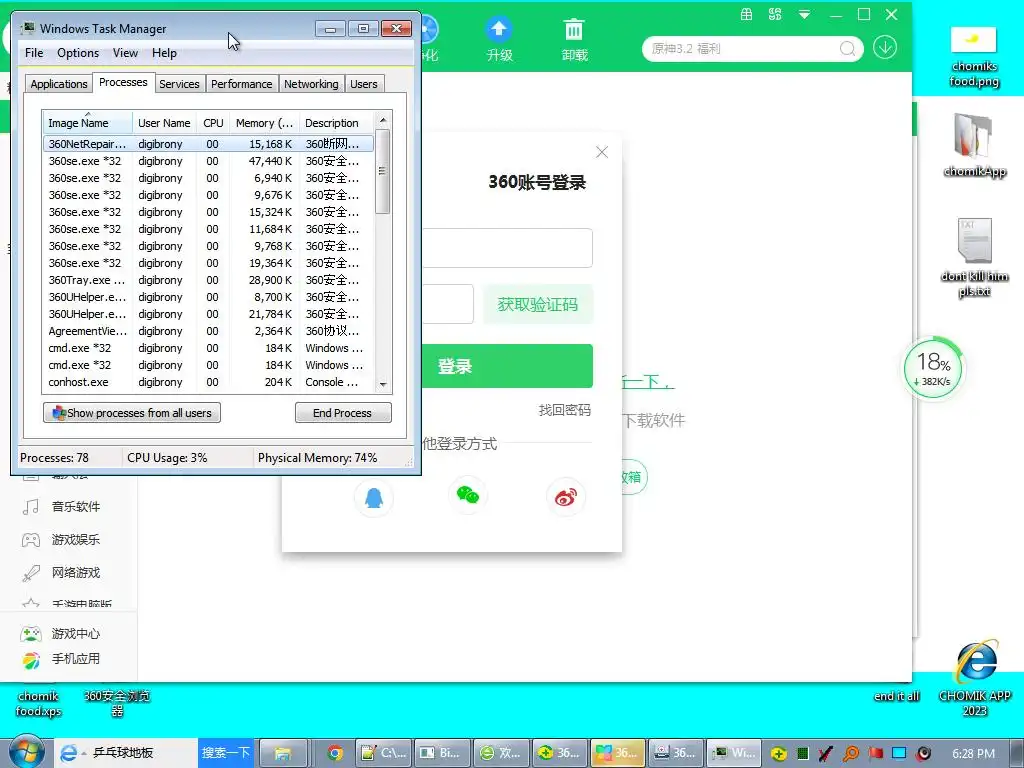
Task: Log in with WeChat icon
Action: 468,496
